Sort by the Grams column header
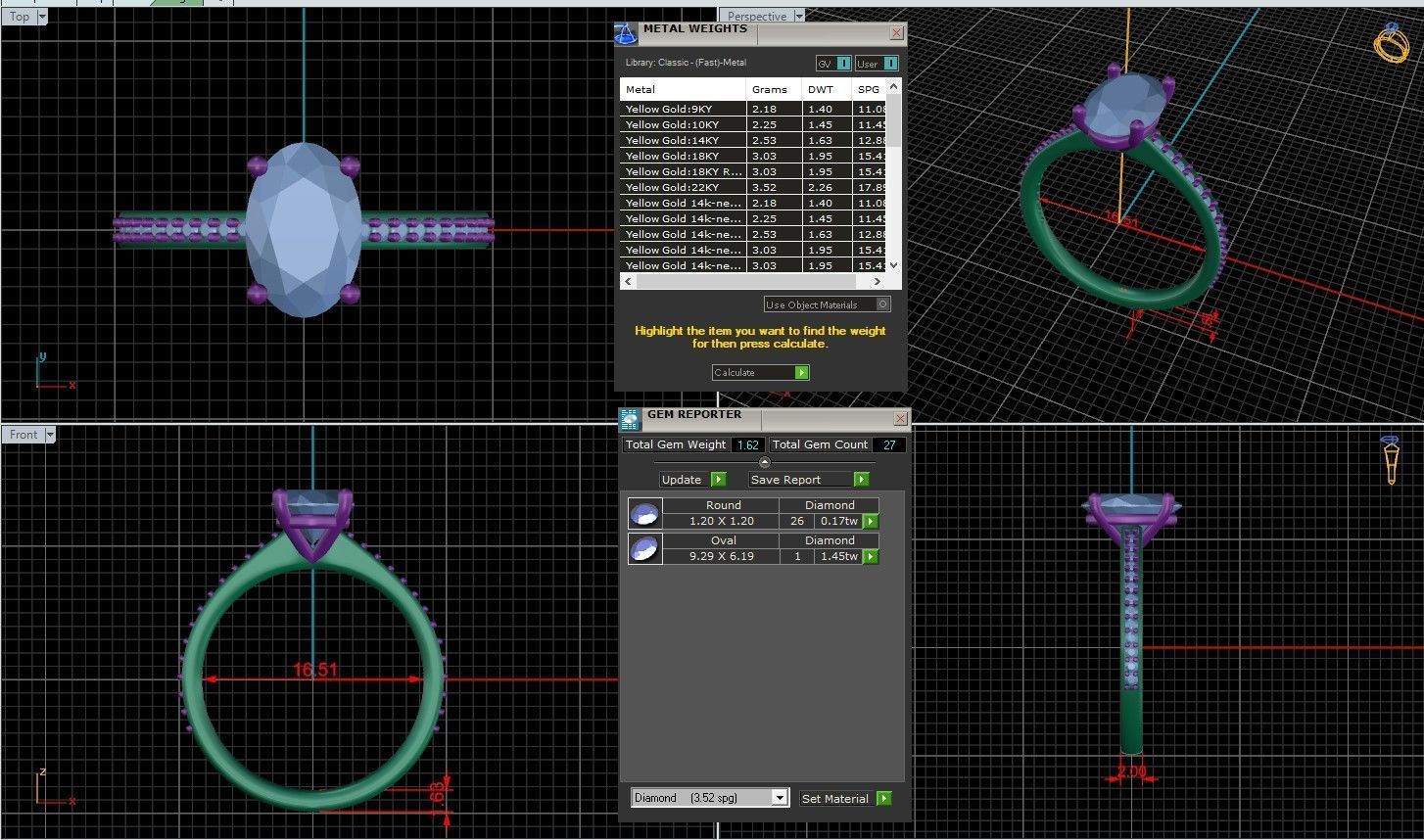The width and height of the screenshot is (1424, 840). [774, 89]
